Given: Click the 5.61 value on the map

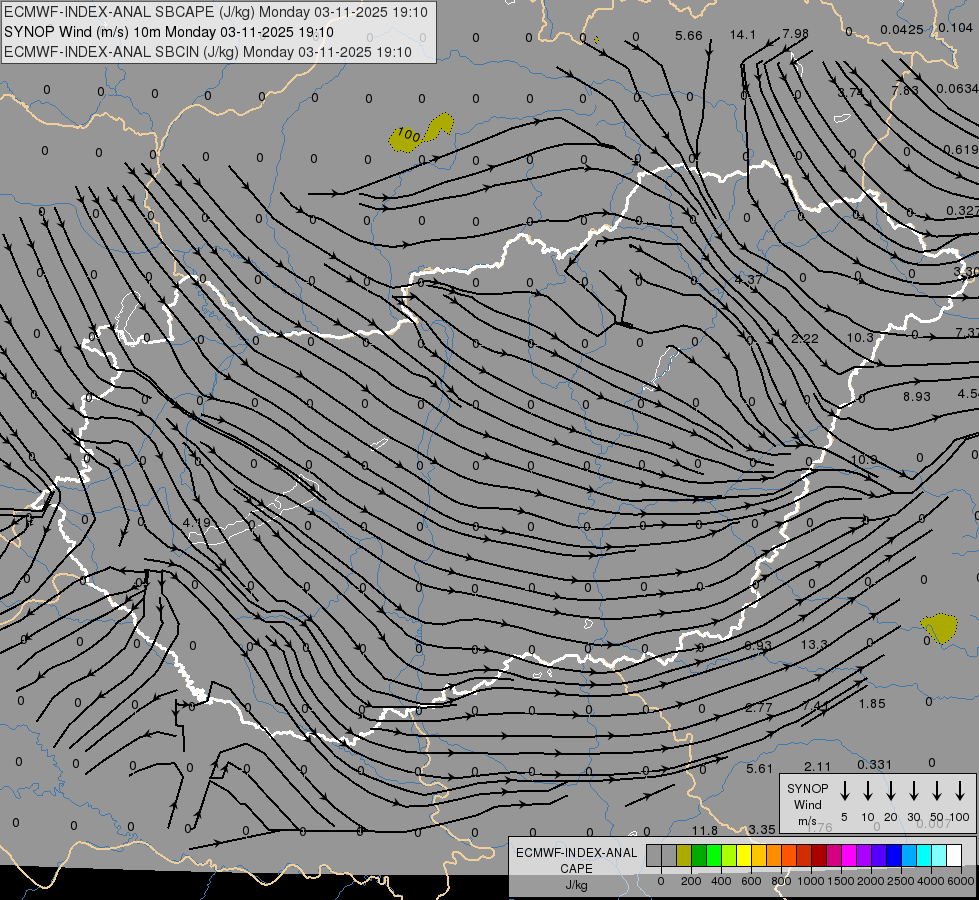Looking at the screenshot, I should click(x=759, y=769).
